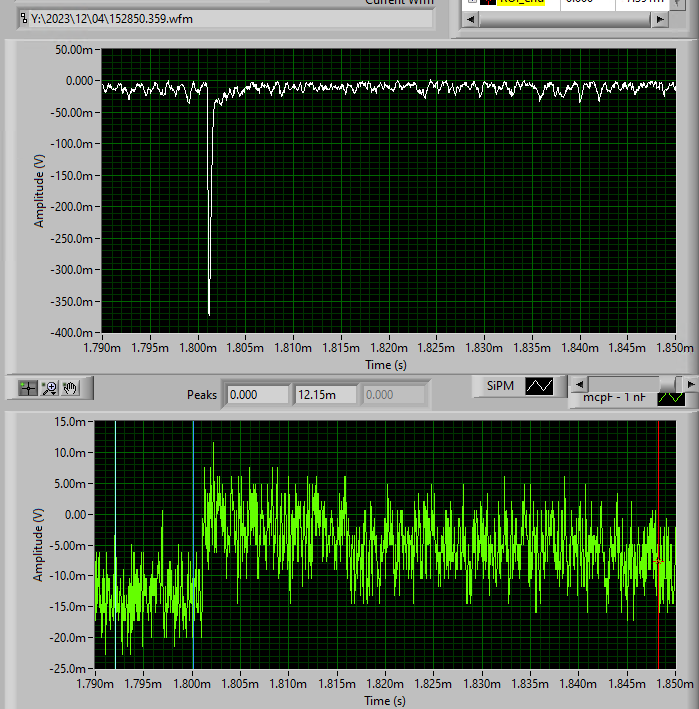The image size is (699, 709).
Task: Click the mcpF - 1 nF legend label
Action: coord(614,398)
